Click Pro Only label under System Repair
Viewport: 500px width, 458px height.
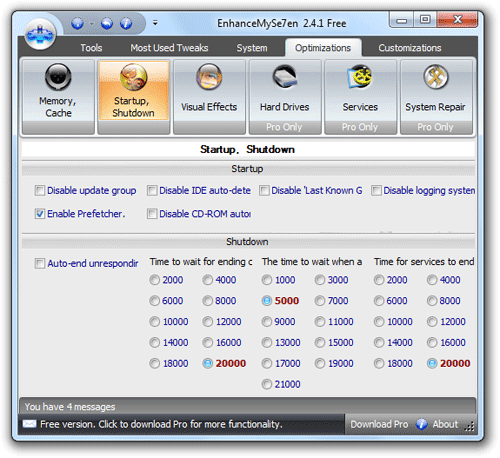pos(435,127)
